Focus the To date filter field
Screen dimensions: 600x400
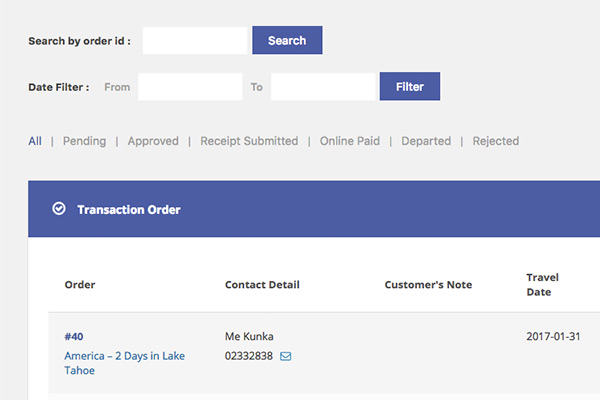point(323,87)
